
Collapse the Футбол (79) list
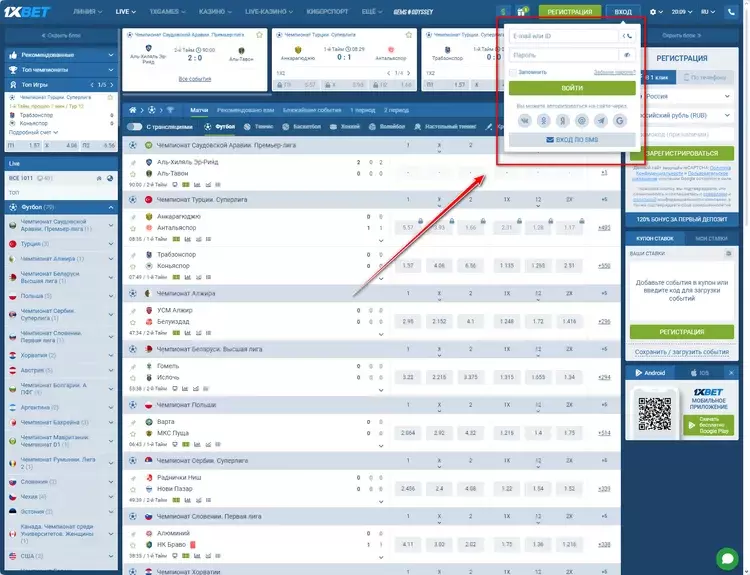[x=110, y=208]
